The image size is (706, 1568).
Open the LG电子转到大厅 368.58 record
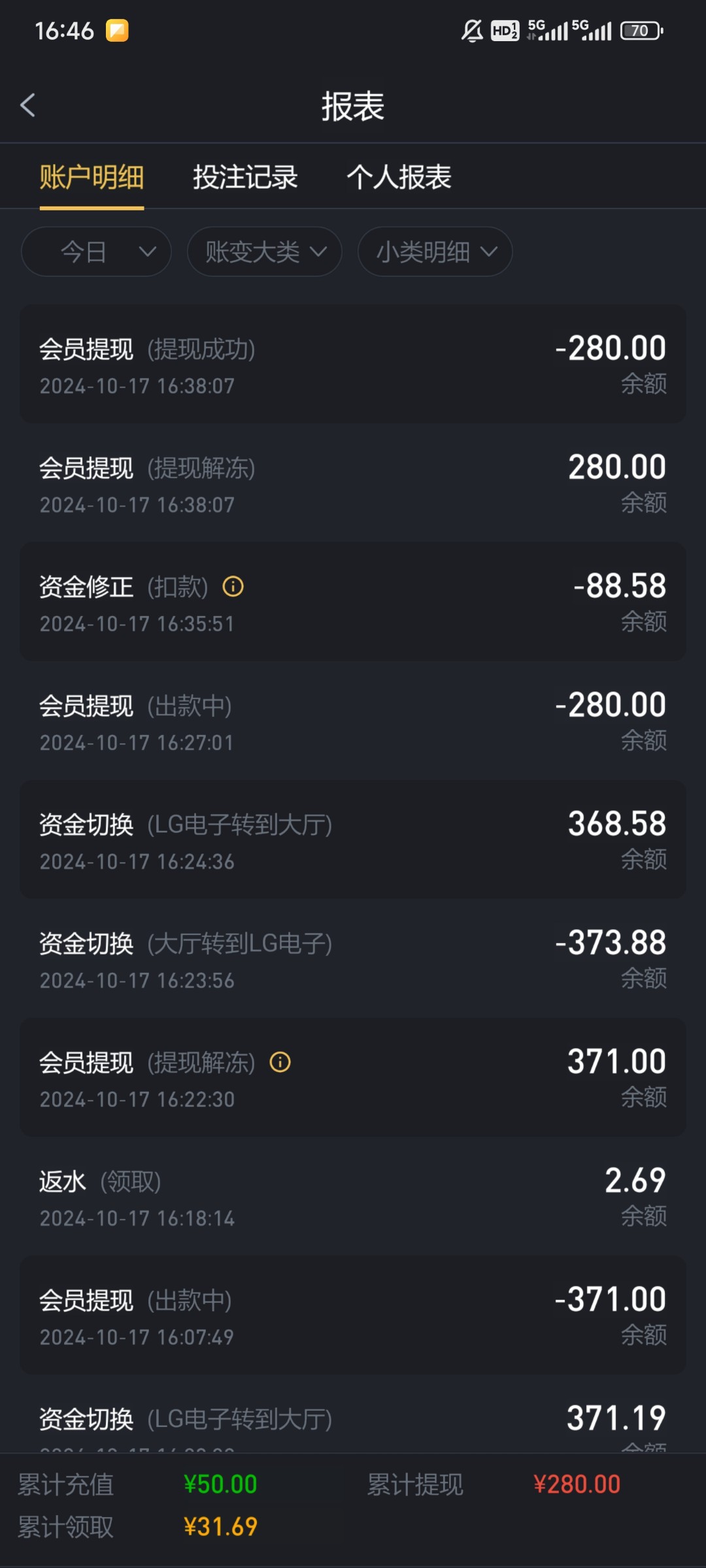[353, 840]
